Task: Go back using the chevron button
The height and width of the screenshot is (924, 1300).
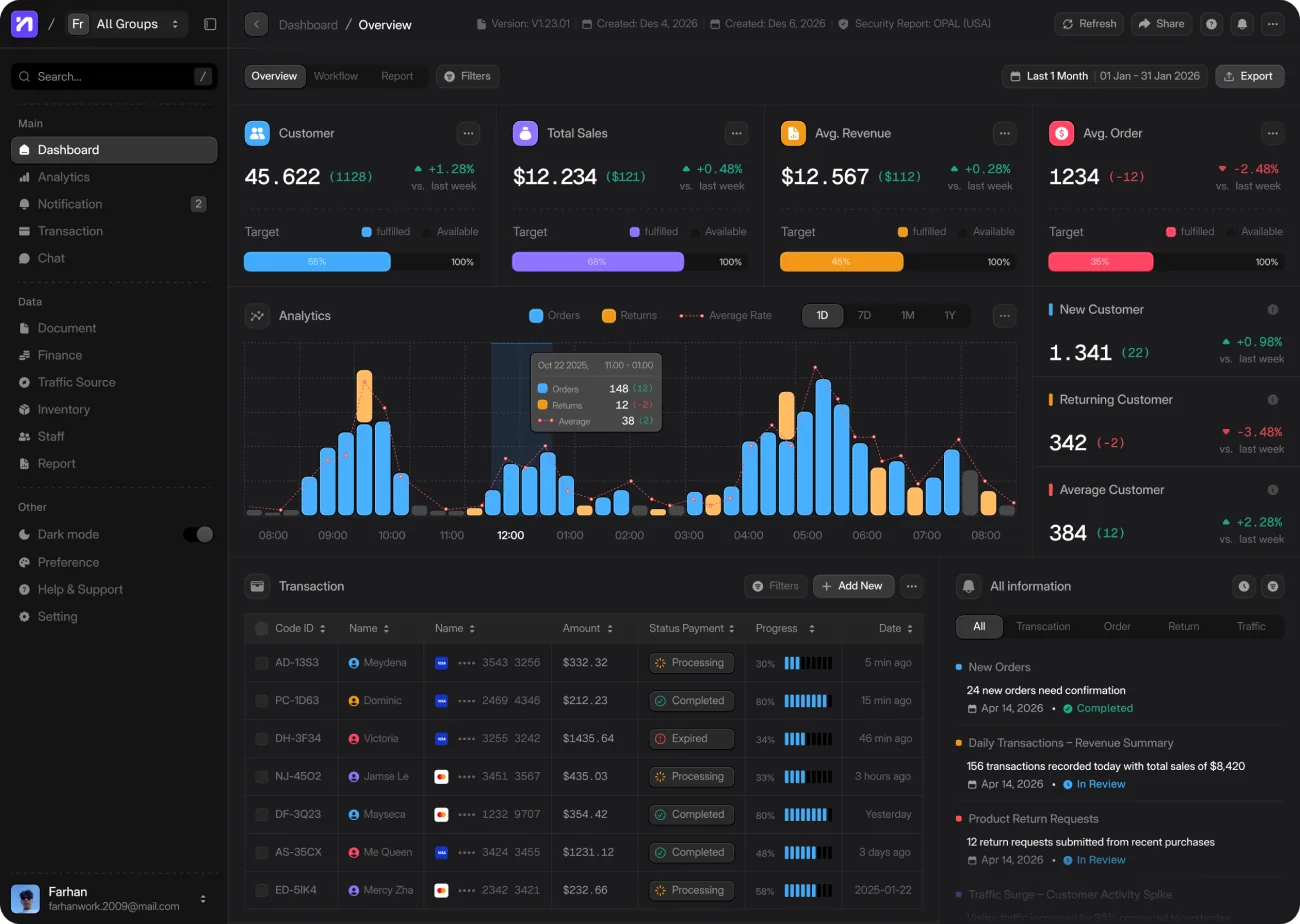Action: tap(256, 24)
